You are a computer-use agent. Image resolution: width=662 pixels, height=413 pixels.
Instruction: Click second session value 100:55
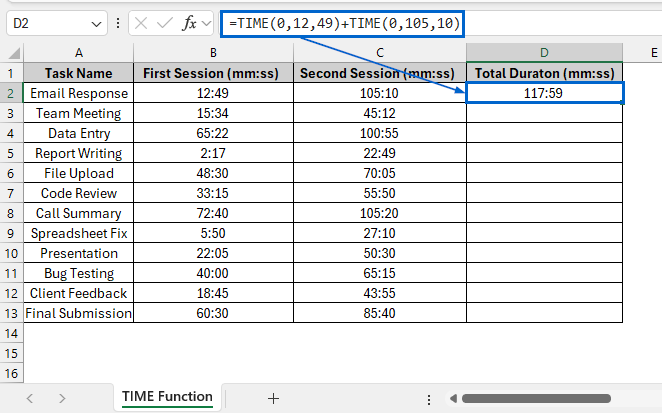(x=380, y=133)
